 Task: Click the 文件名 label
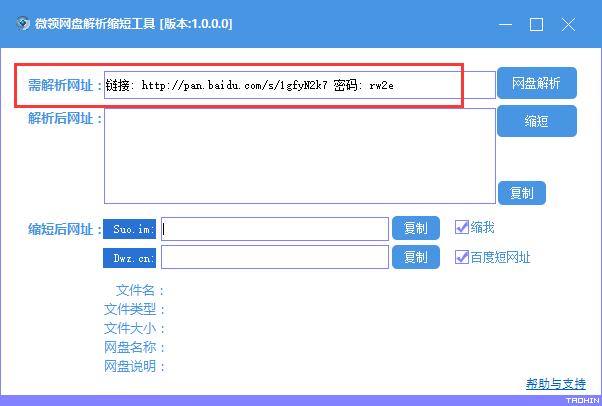tap(140, 290)
